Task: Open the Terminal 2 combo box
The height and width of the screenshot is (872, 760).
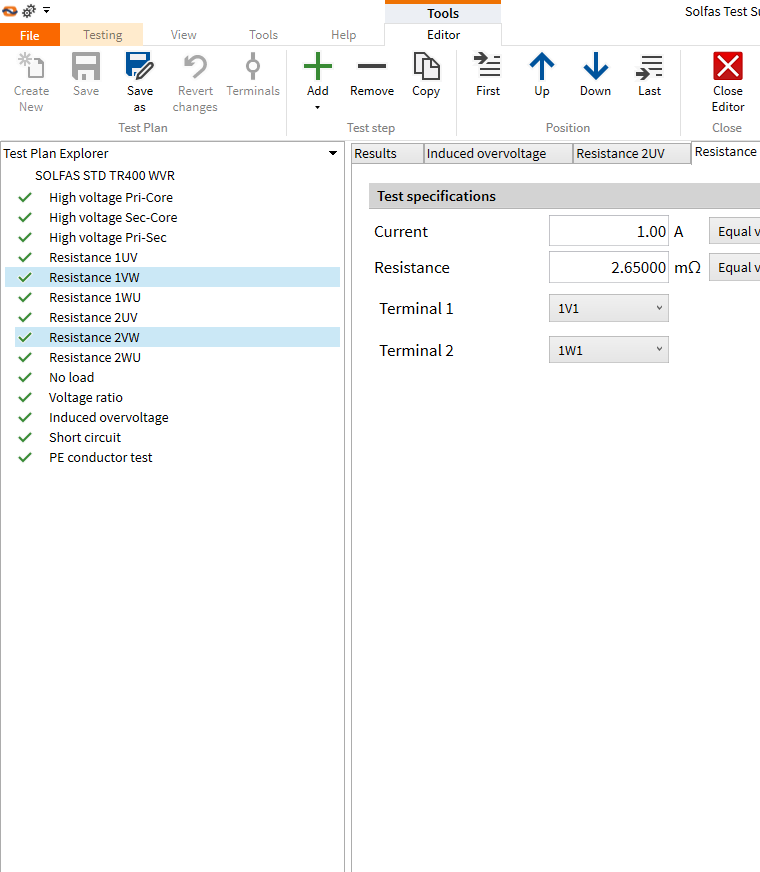Action: pyautogui.click(x=609, y=350)
